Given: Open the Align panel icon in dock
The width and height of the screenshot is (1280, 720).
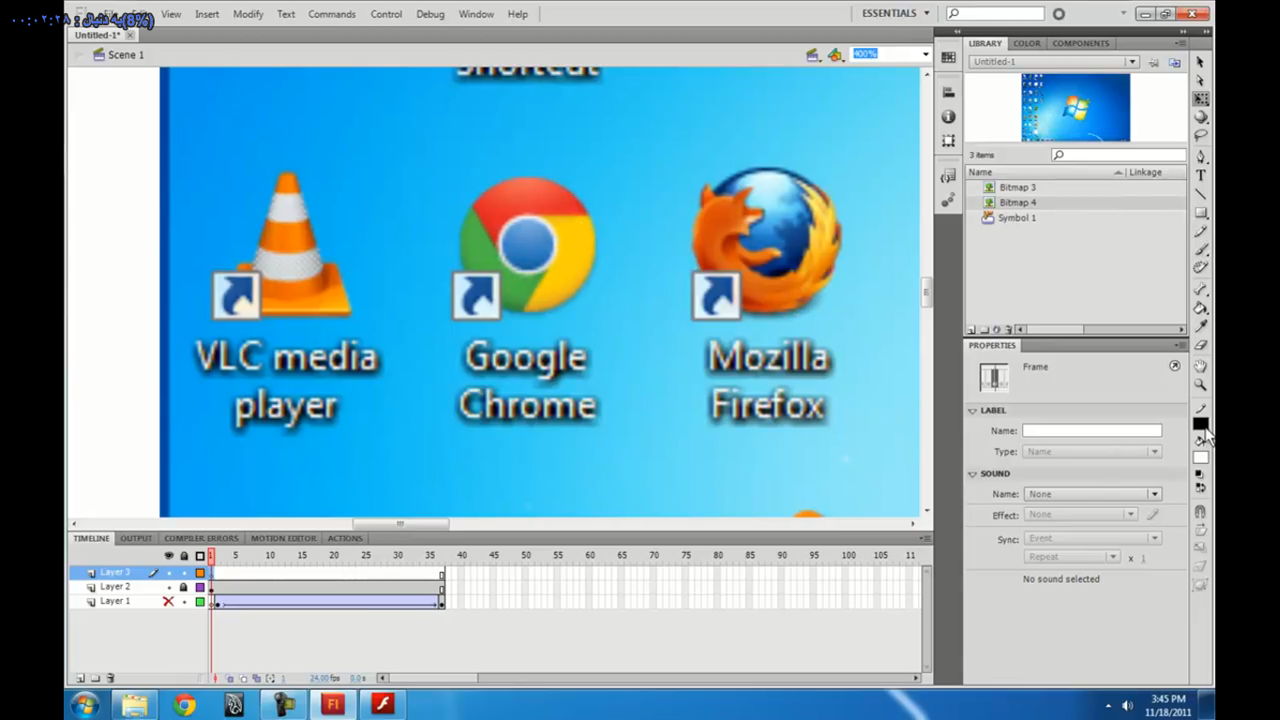Looking at the screenshot, I should pyautogui.click(x=948, y=92).
